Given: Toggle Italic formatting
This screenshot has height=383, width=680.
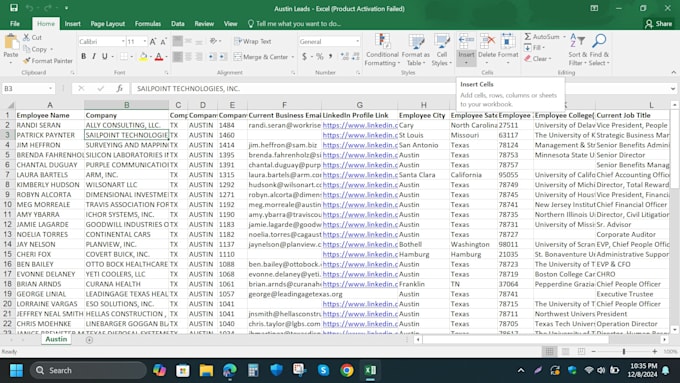Looking at the screenshot, I should coord(94,56).
